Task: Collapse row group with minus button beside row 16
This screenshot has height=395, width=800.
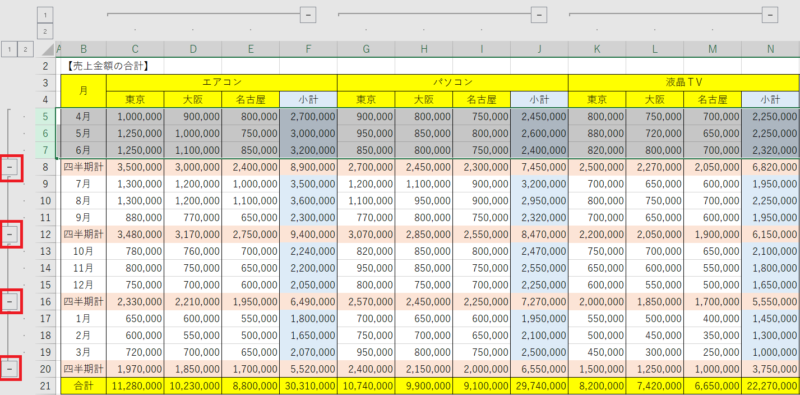Action: coord(11,302)
